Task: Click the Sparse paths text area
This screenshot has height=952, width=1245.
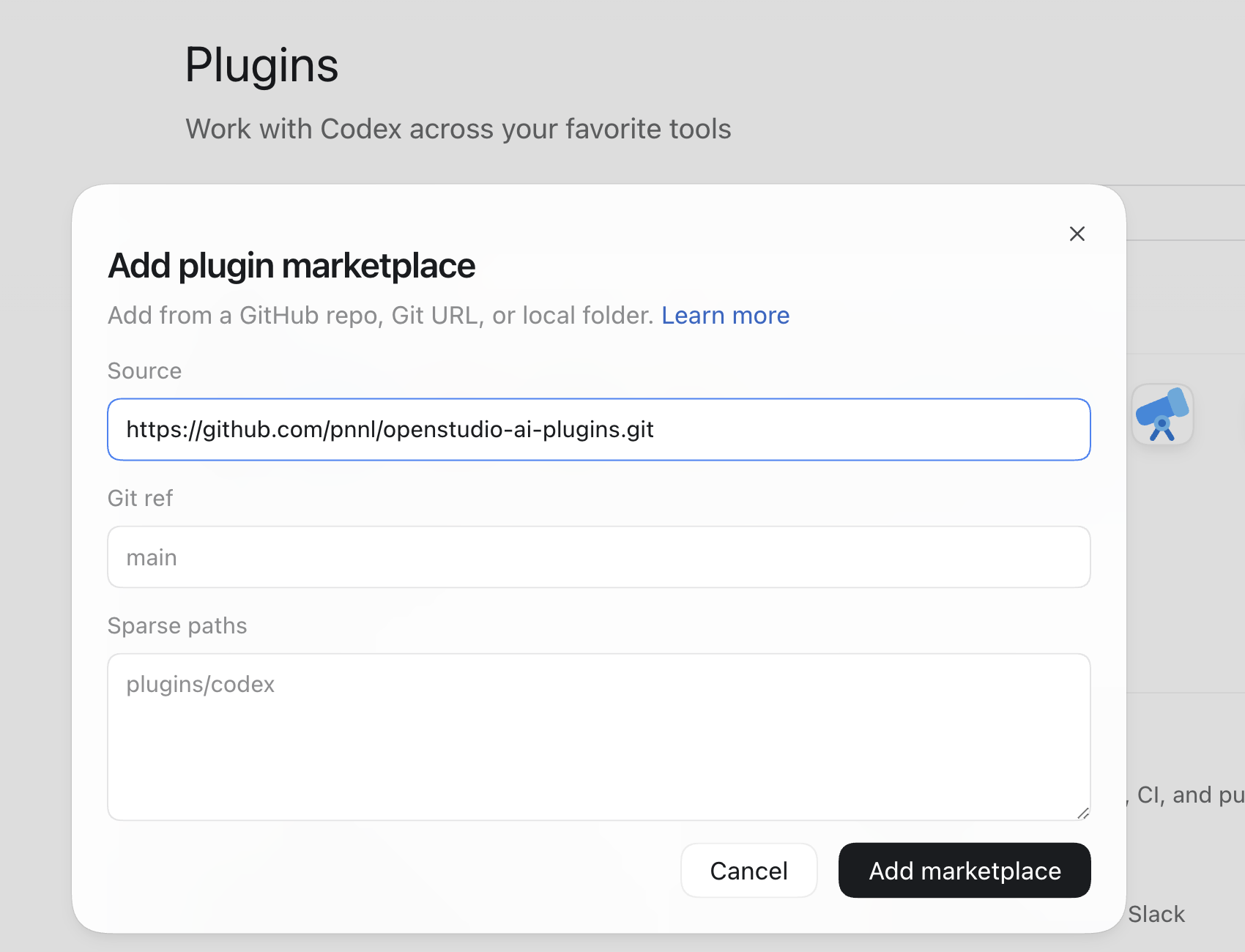Action: (599, 737)
